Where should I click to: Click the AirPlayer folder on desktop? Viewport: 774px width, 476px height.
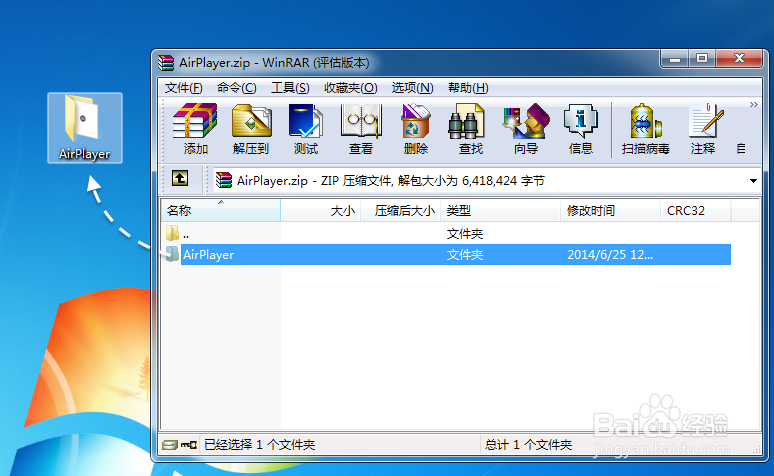click(x=84, y=128)
